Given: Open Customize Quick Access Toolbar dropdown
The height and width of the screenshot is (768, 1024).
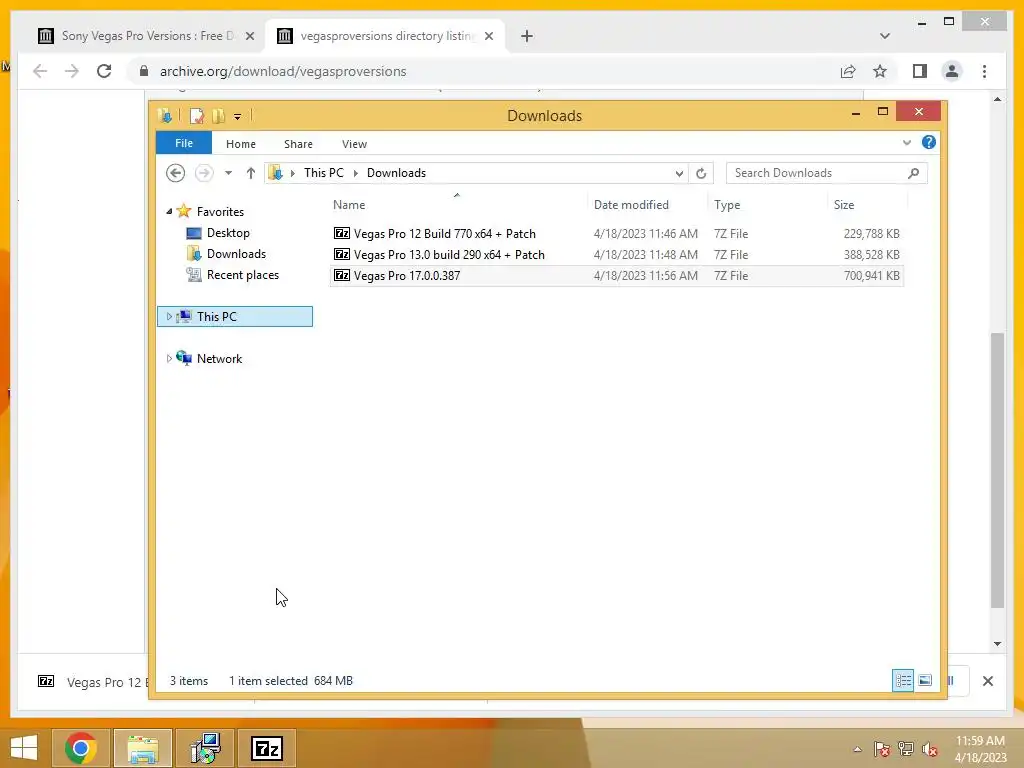Looking at the screenshot, I should pos(238,117).
